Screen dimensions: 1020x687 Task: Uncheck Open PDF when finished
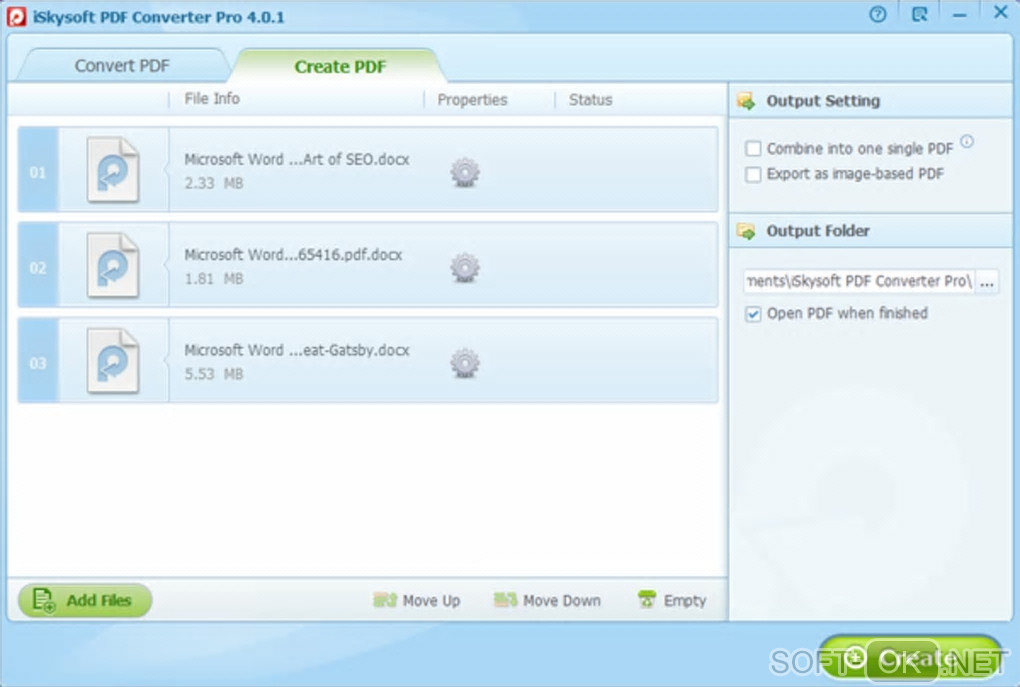click(x=753, y=314)
